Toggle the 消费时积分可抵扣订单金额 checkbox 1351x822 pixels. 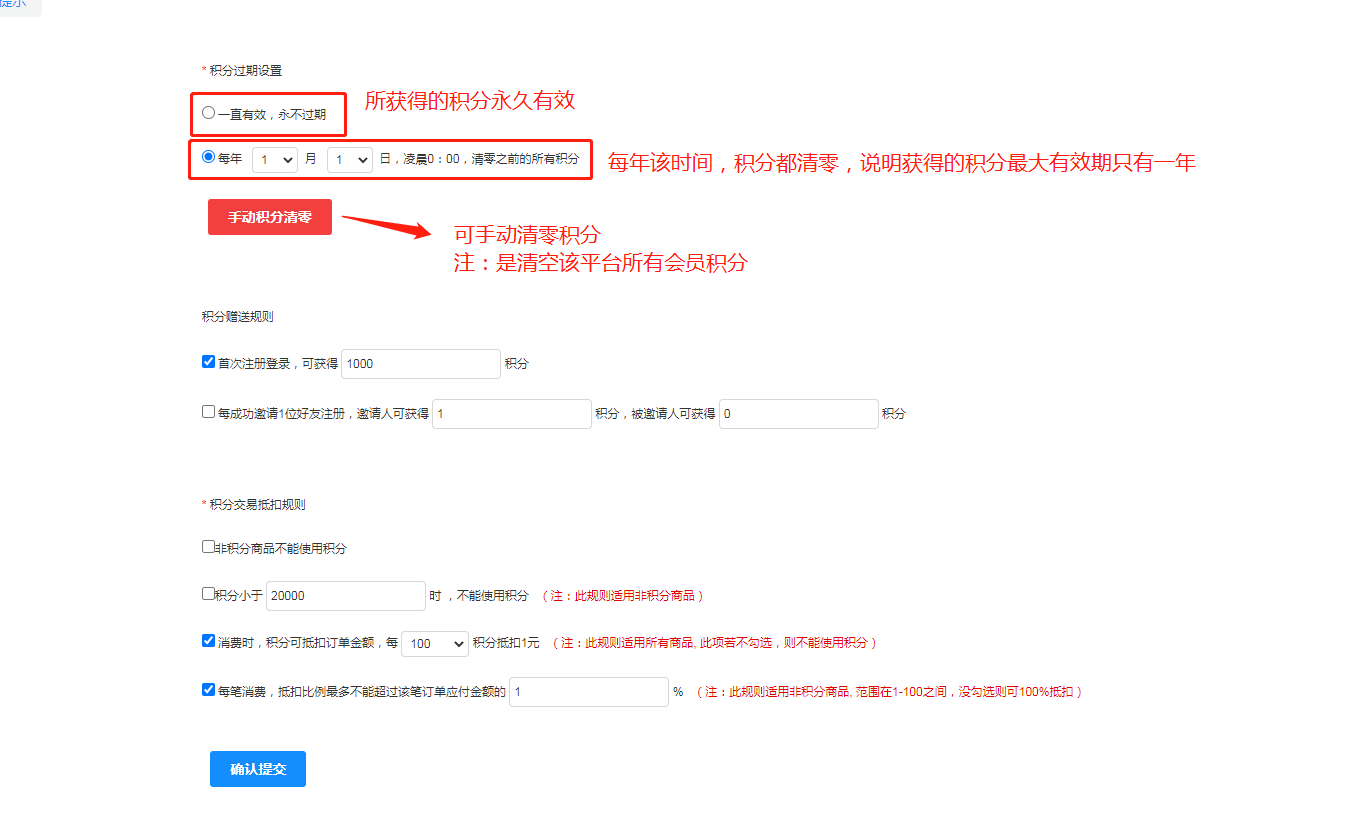coord(208,641)
